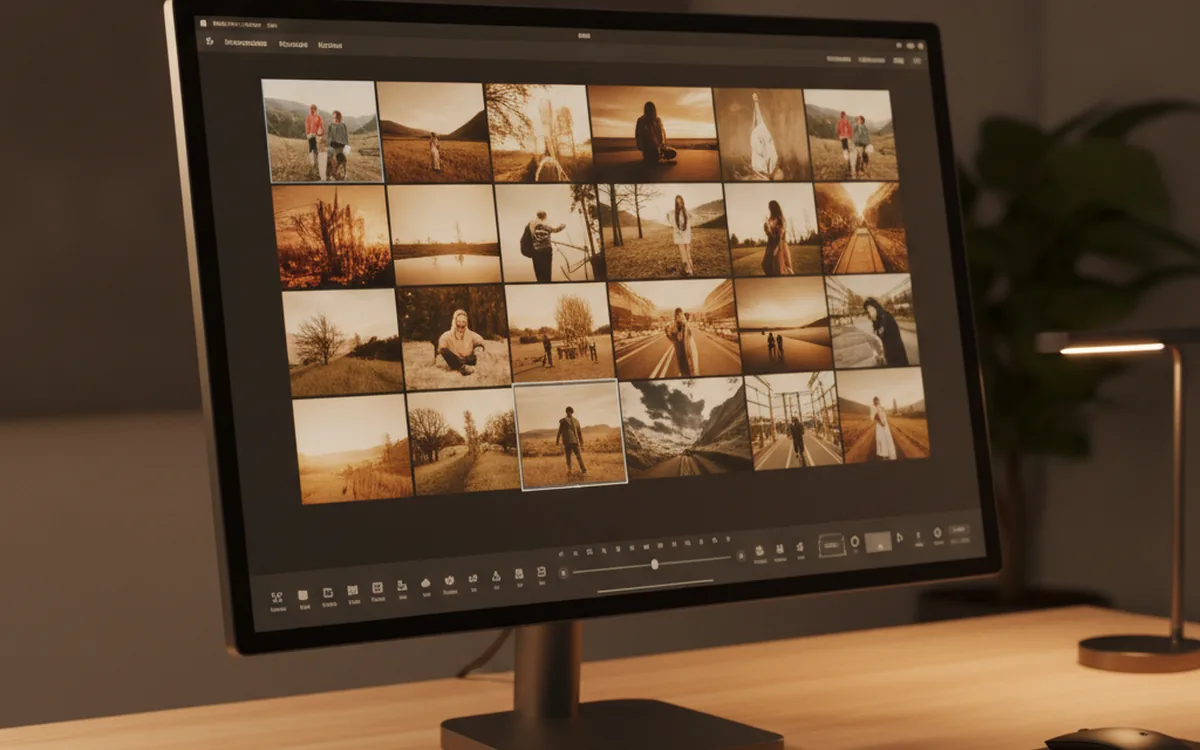Image resolution: width=1200 pixels, height=750 pixels.
Task: Click the cloud icon in the bottom toolbar
Action: click(426, 583)
